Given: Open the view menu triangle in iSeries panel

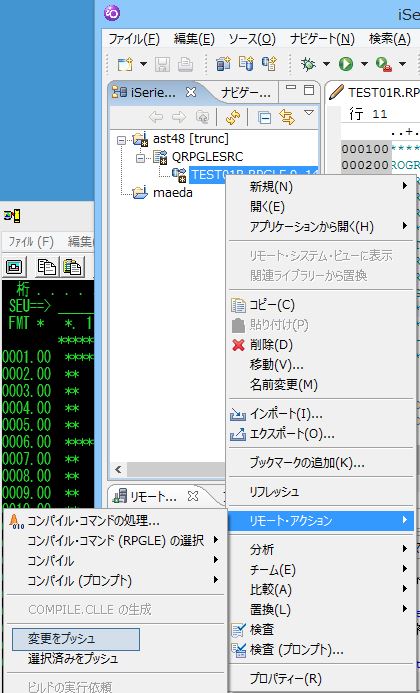Looking at the screenshot, I should [x=309, y=113].
